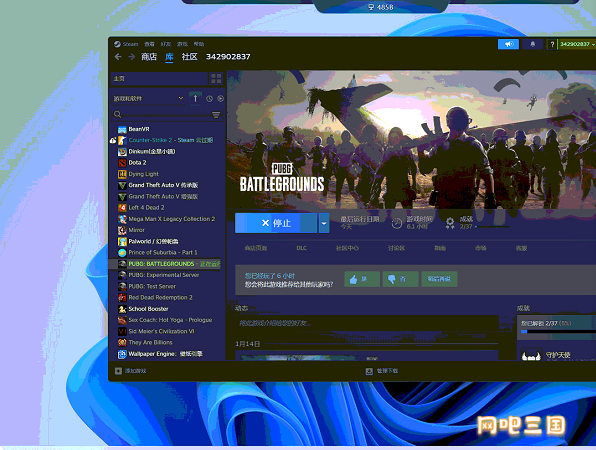The width and height of the screenshot is (596, 450).
Task: Select Sid Meier's Civilization VI
Action: tap(161, 331)
